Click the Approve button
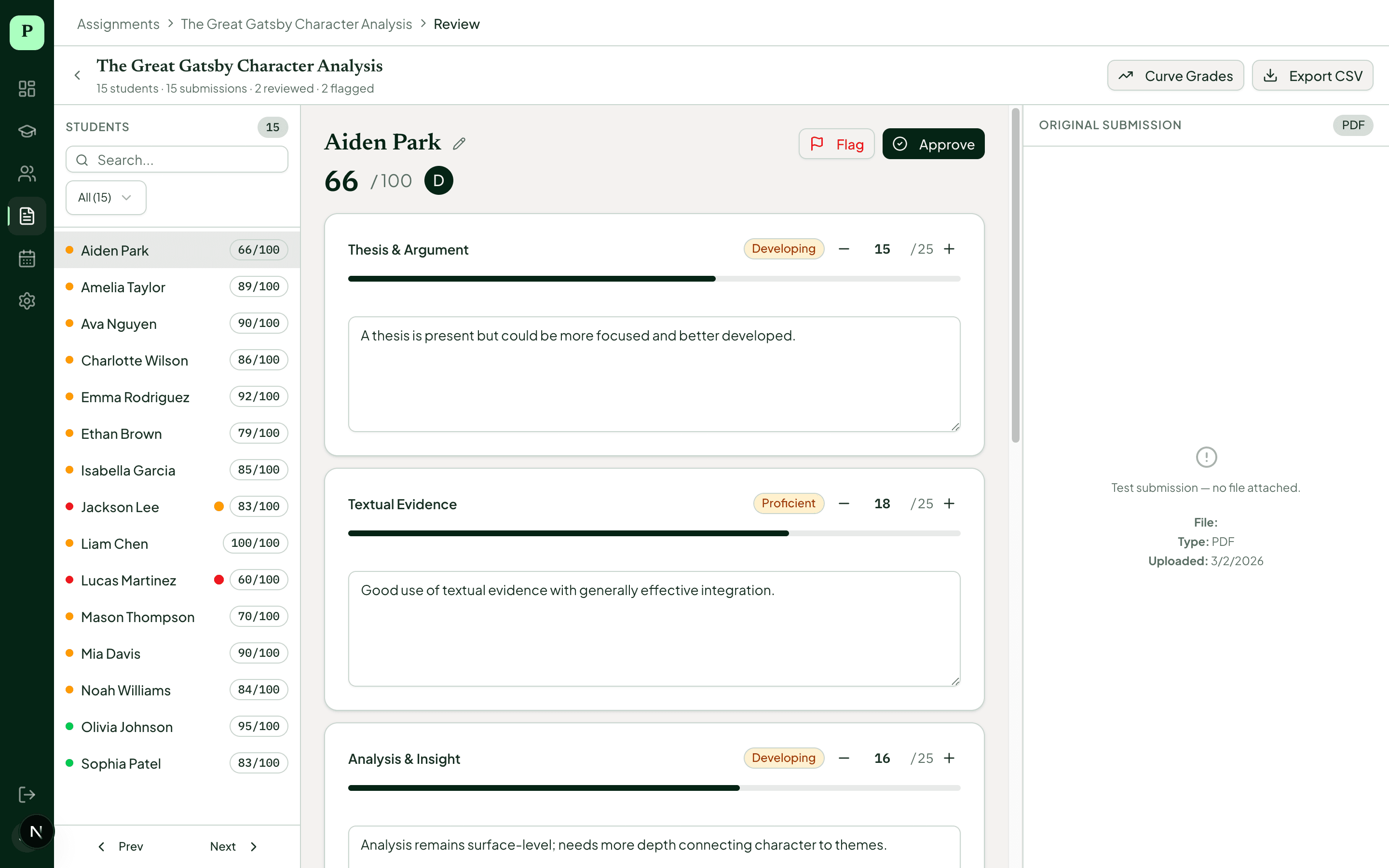 point(933,144)
